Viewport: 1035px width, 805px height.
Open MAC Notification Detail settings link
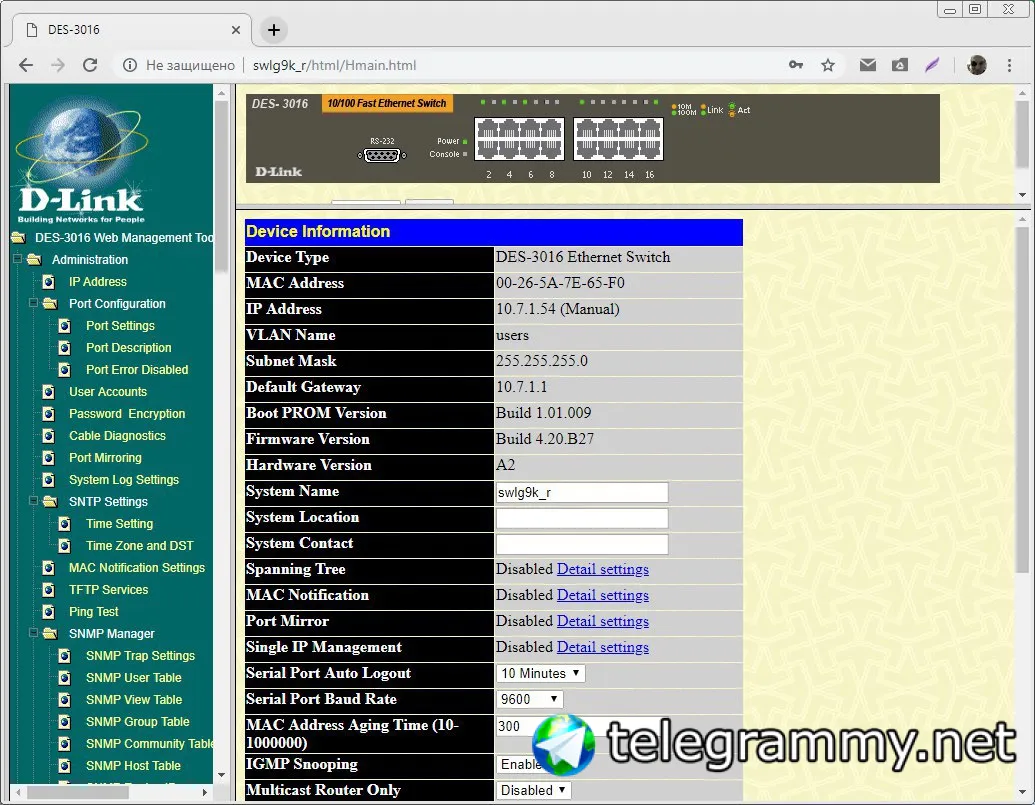tap(603, 595)
